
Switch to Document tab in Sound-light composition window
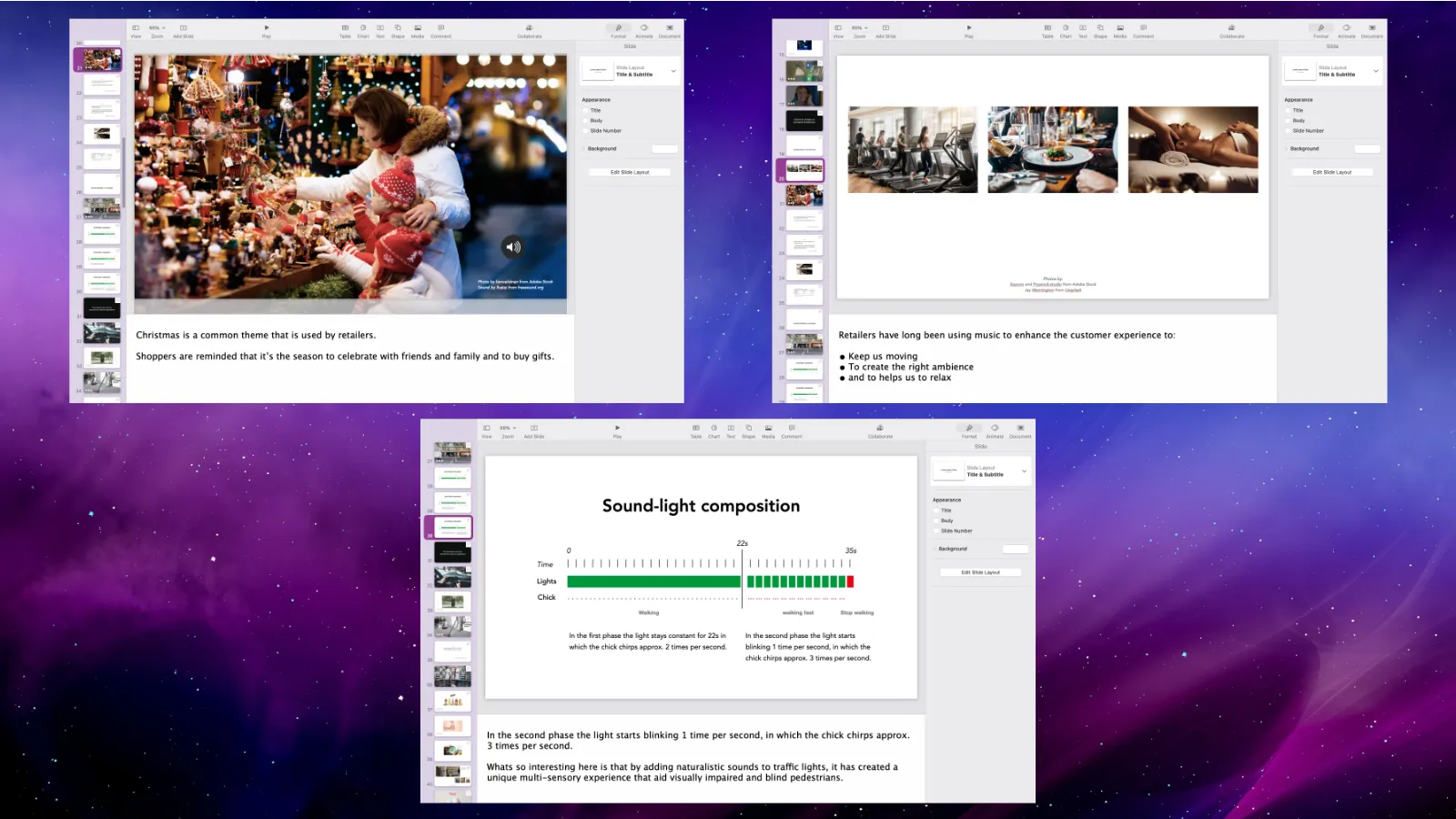click(x=1020, y=431)
